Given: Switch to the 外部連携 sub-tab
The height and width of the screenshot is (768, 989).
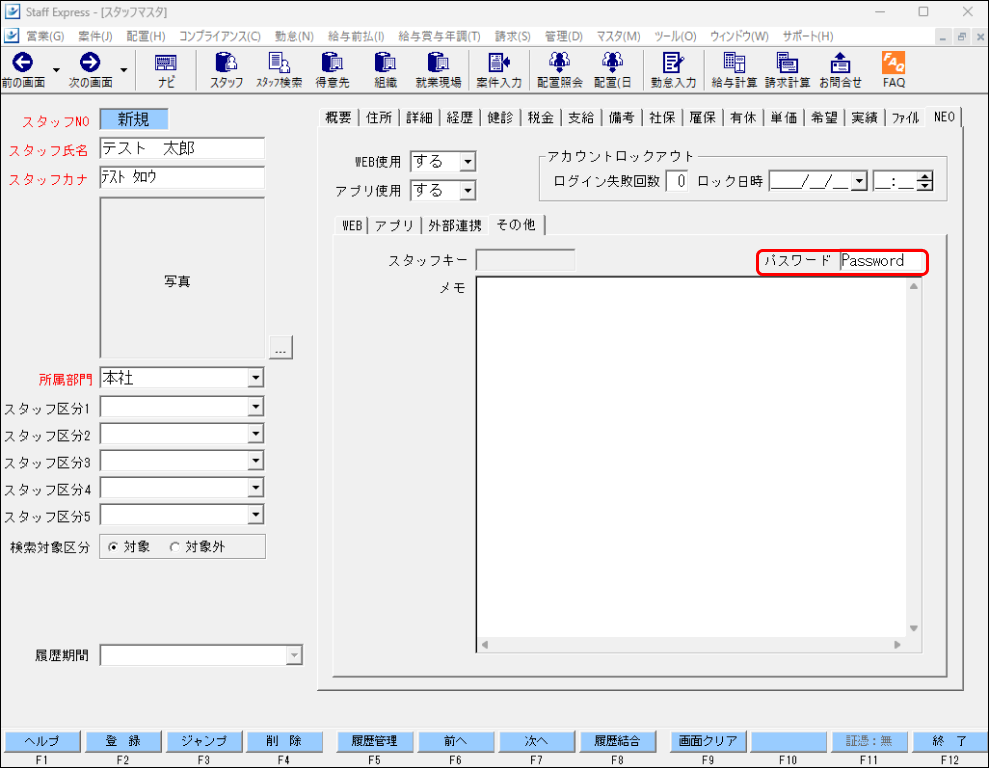Looking at the screenshot, I should [x=455, y=226].
